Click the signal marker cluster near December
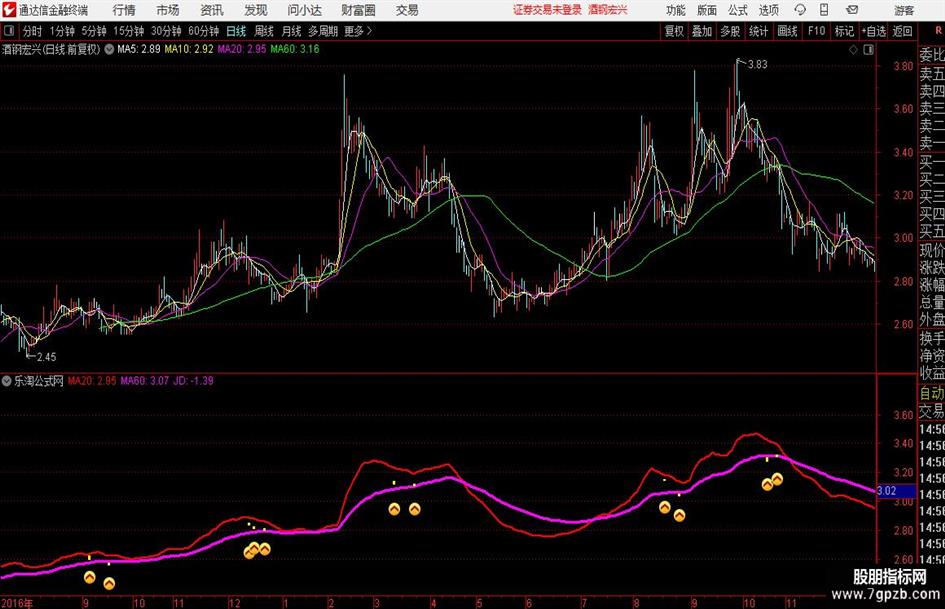 click(257, 550)
